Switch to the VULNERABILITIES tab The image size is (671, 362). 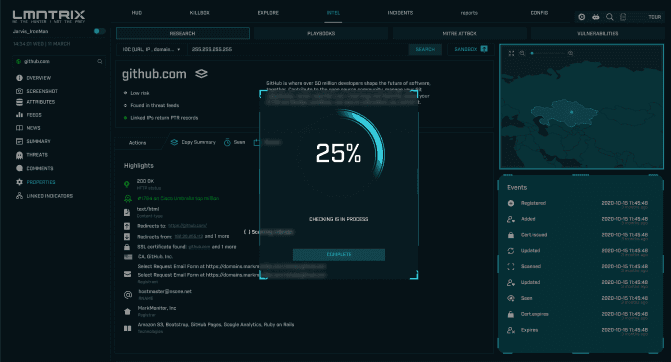[x=597, y=33]
